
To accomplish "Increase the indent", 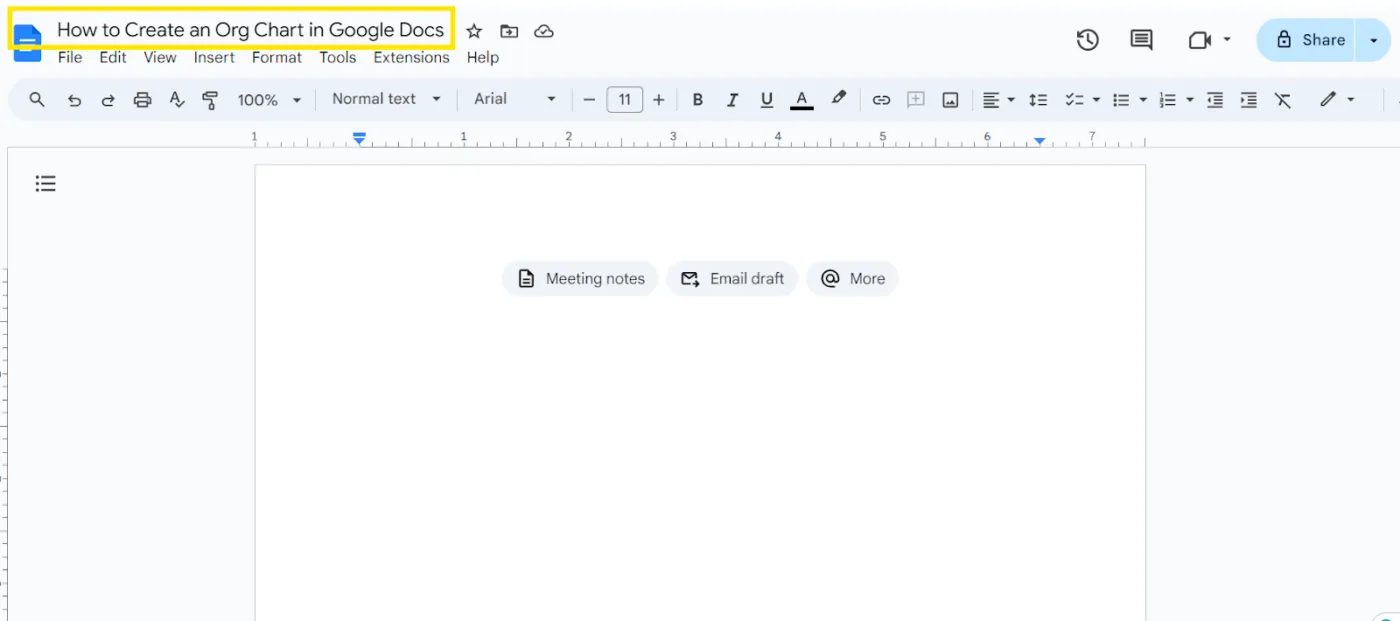I will tap(1248, 99).
